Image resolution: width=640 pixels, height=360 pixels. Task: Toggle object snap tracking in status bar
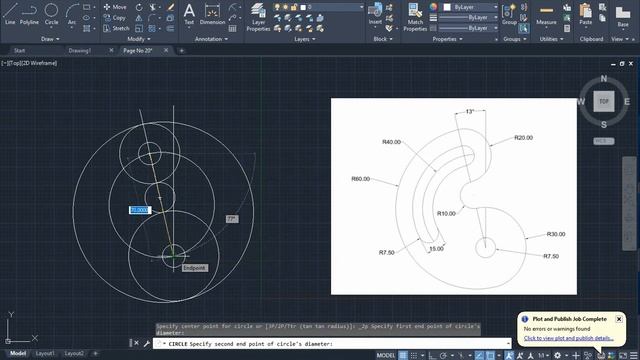(479, 356)
